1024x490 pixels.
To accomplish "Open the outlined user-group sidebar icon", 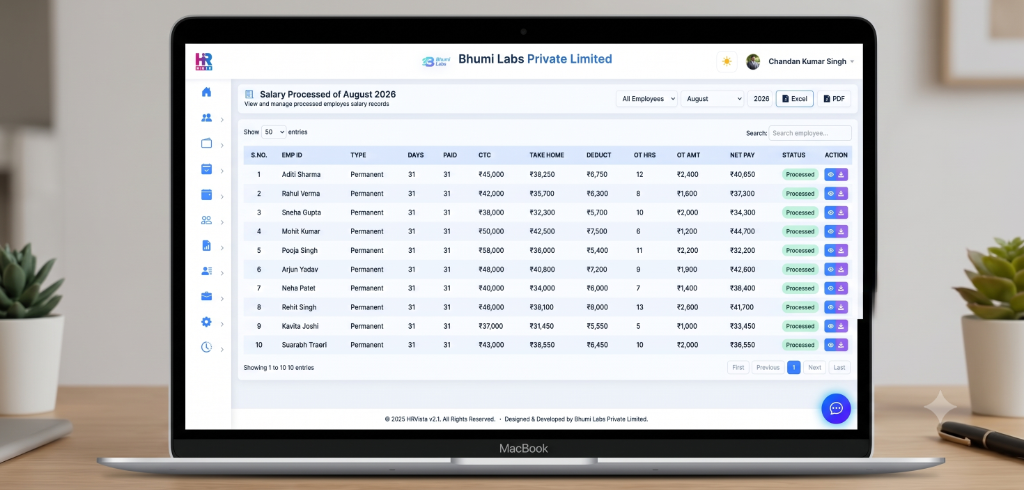I will 206,220.
